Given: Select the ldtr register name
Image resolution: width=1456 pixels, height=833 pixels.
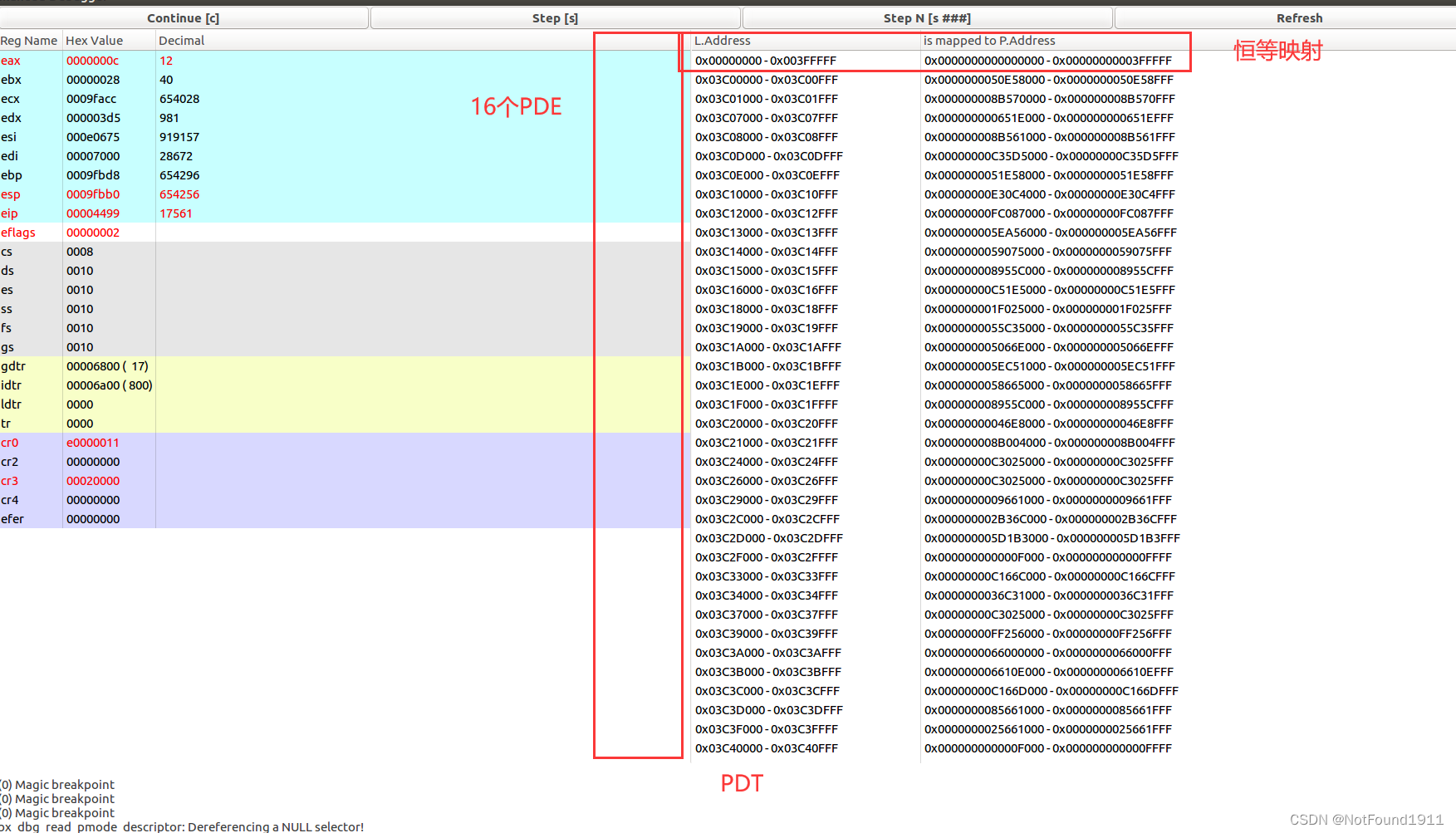Looking at the screenshot, I should coord(12,404).
